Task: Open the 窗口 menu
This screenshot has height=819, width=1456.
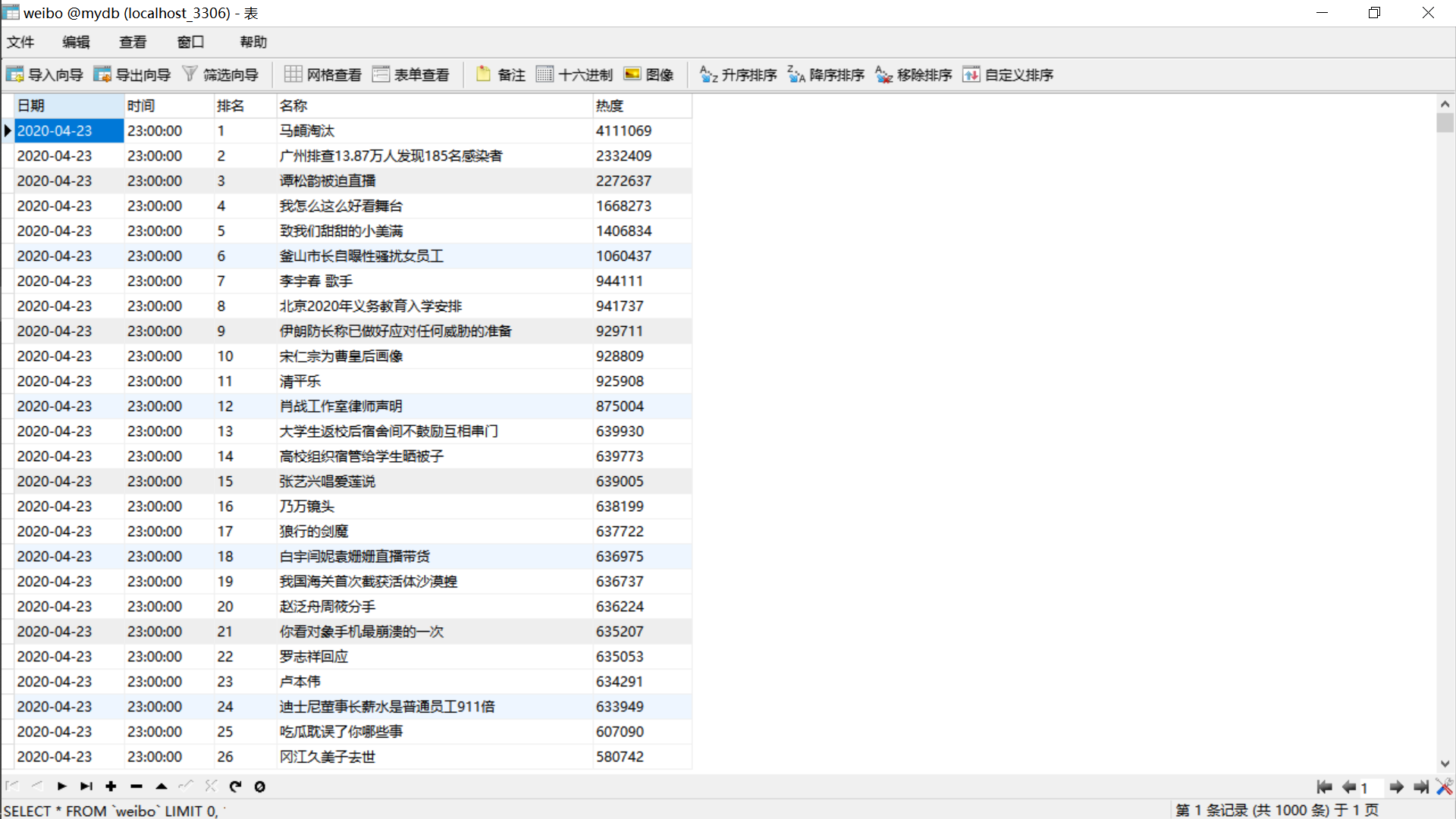Action: coord(190,42)
